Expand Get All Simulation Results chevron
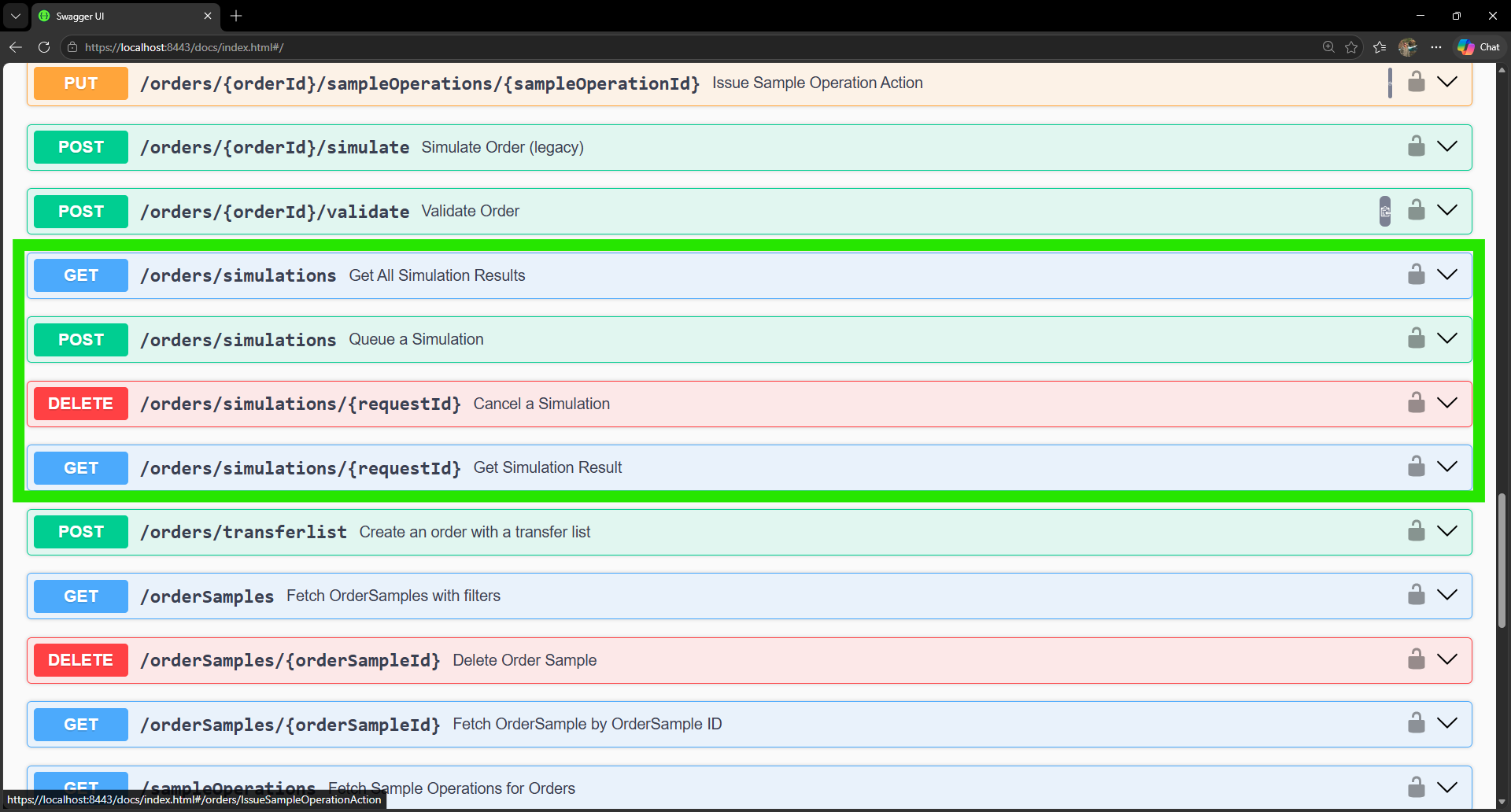Screen dimensions: 1511x812 click(1447, 275)
